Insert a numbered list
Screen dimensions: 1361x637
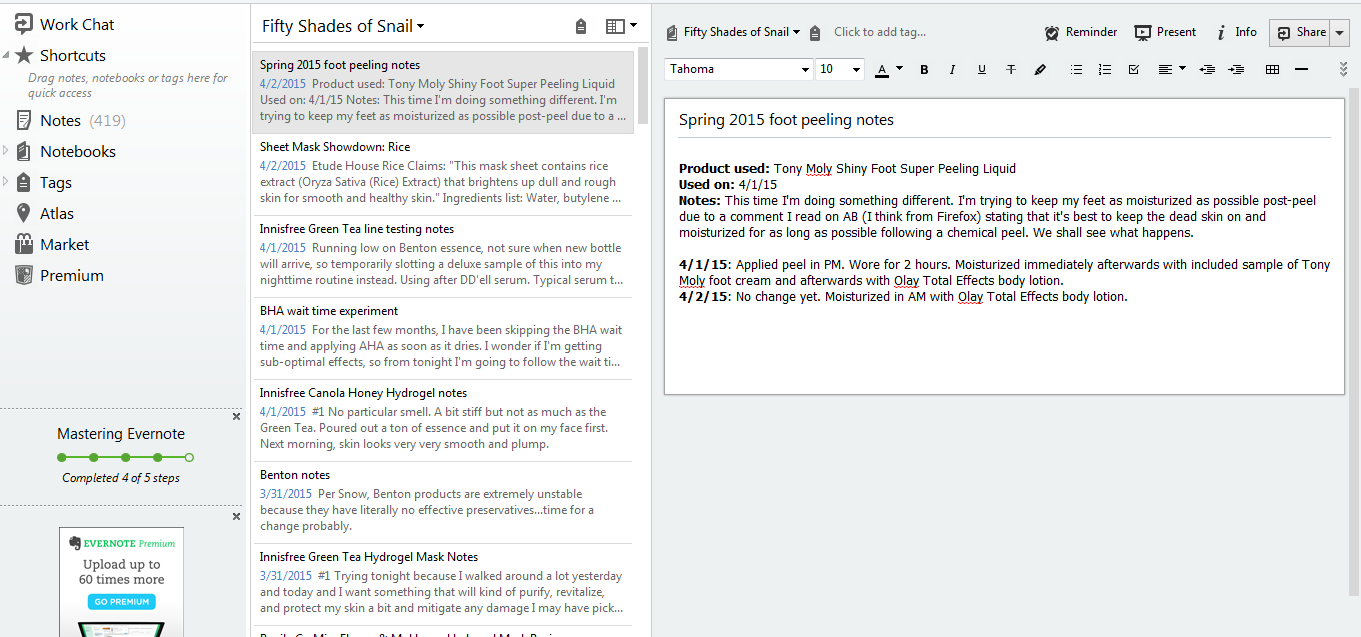point(1104,69)
